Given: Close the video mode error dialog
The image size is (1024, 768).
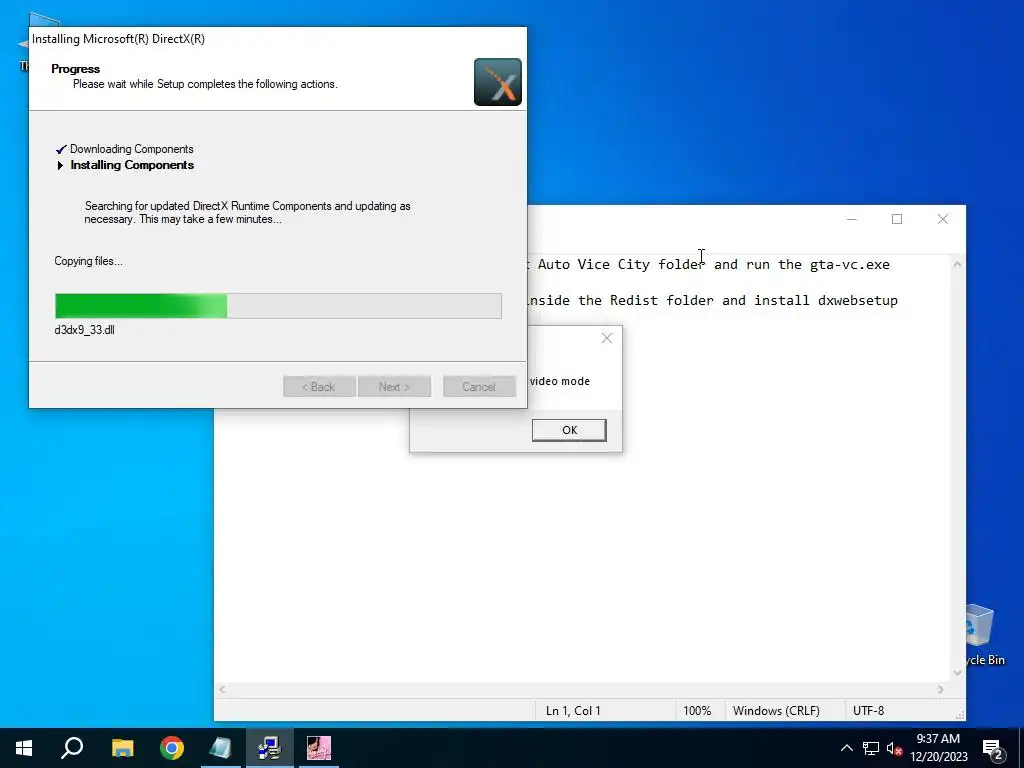Looking at the screenshot, I should 607,338.
